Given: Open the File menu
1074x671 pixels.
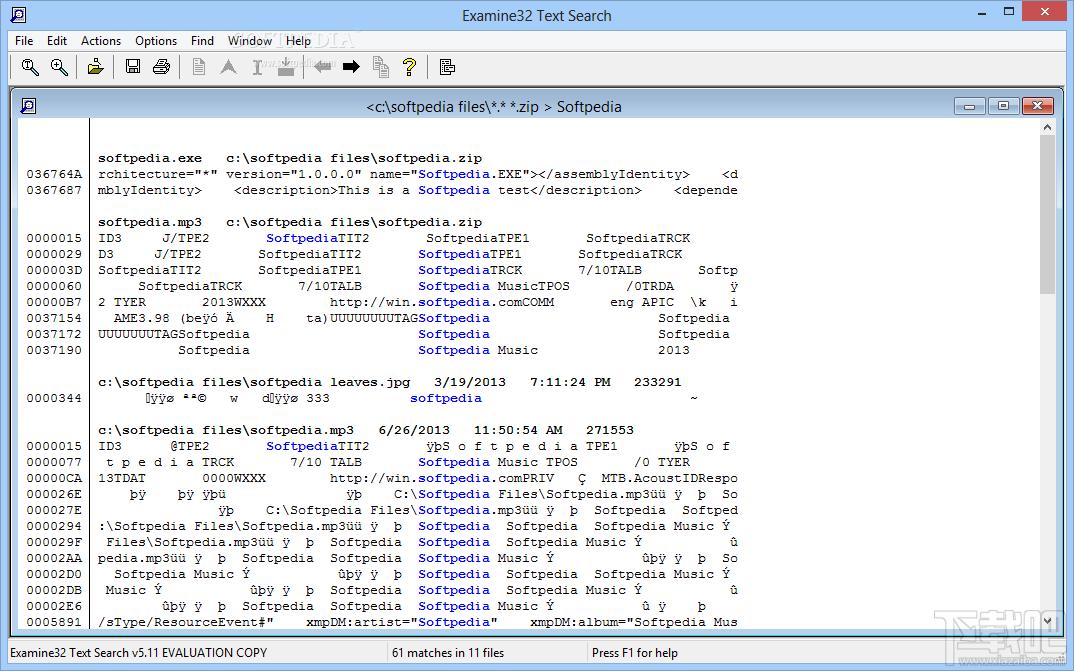Looking at the screenshot, I should [x=24, y=41].
